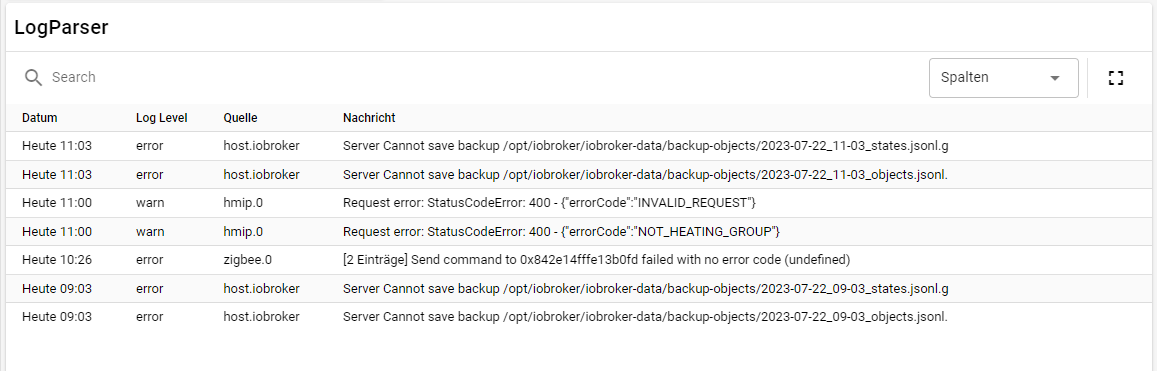Sort by the Log Level column header
Viewport: 1157px width, 371px height.
pyautogui.click(x=162, y=118)
